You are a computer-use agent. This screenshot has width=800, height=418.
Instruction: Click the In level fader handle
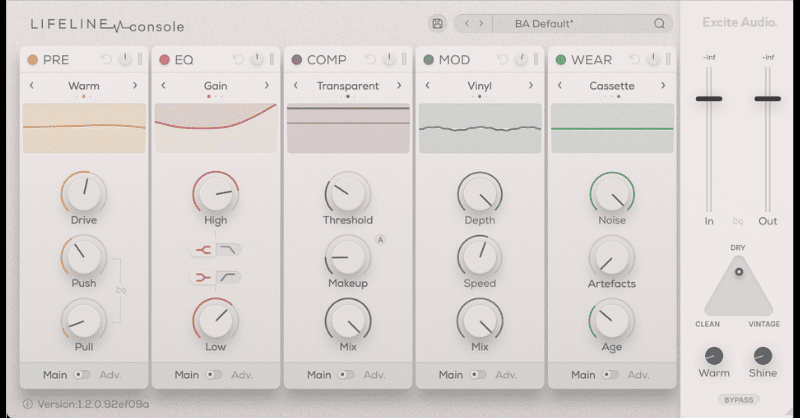pos(709,99)
